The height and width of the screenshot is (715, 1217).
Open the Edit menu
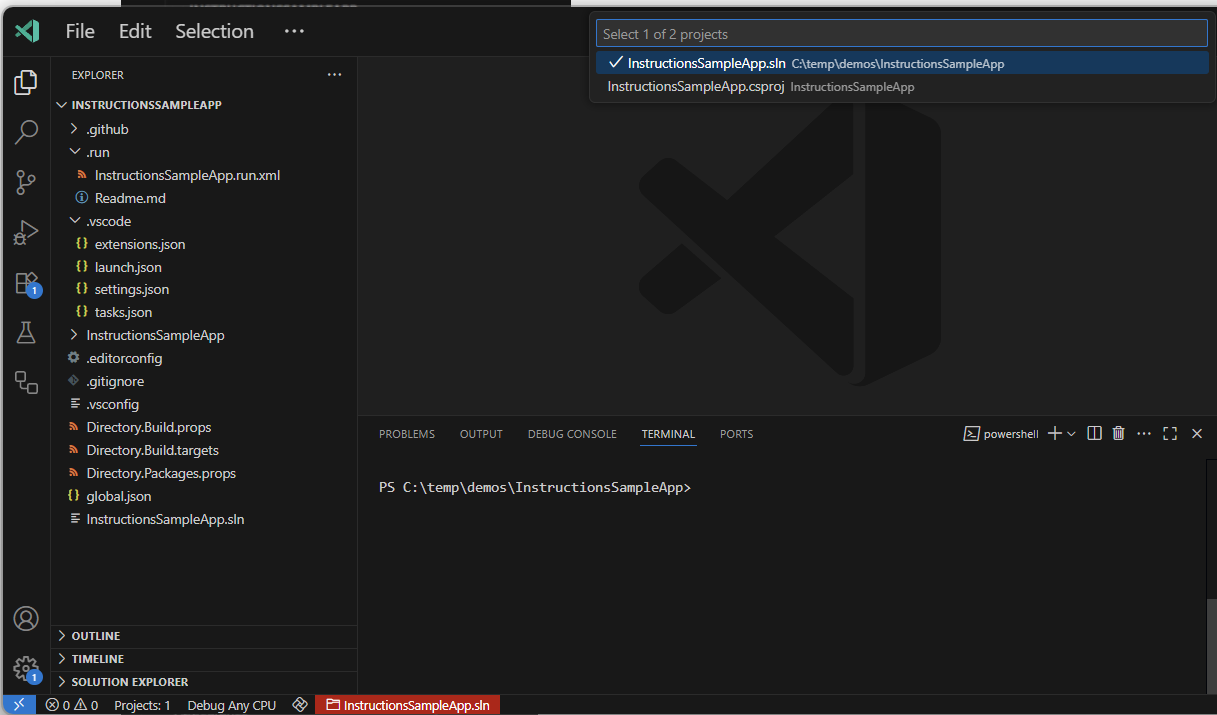pyautogui.click(x=135, y=31)
